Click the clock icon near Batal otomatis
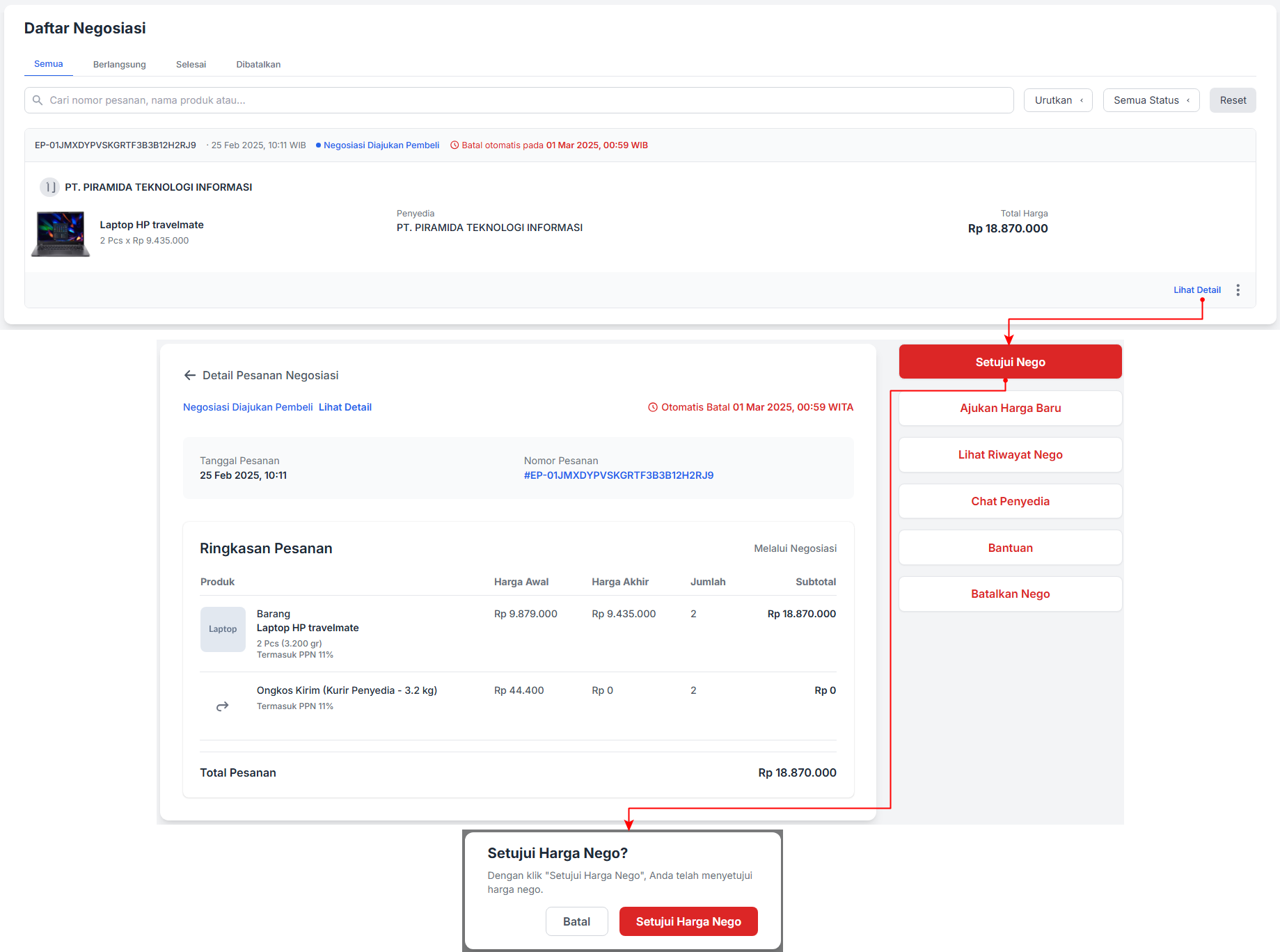 point(455,145)
